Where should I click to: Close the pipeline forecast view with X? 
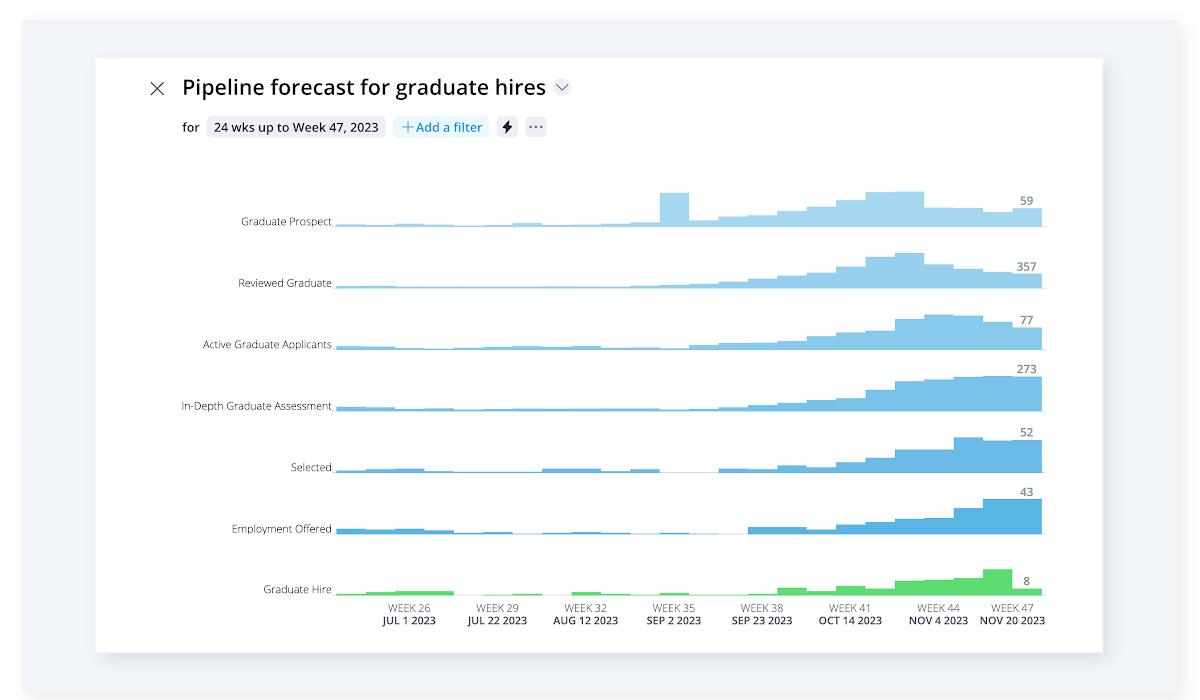pyautogui.click(x=157, y=89)
